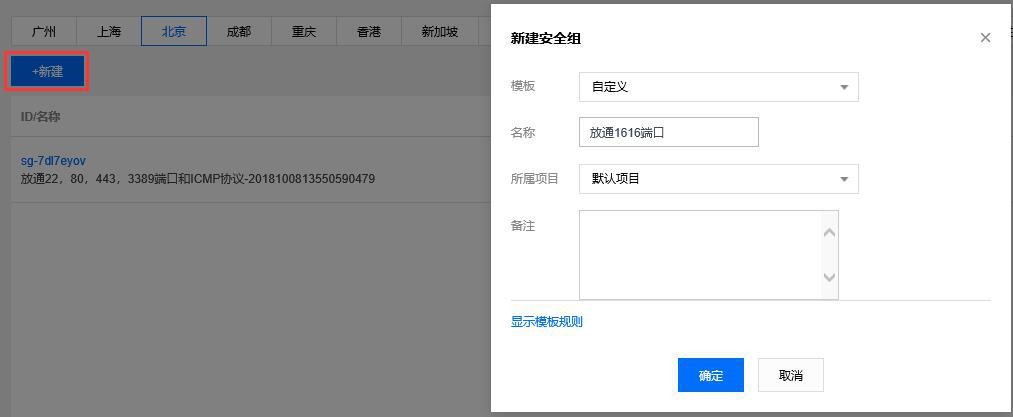Switch to the 成都 region tab
The image size is (1013, 417).
239,31
